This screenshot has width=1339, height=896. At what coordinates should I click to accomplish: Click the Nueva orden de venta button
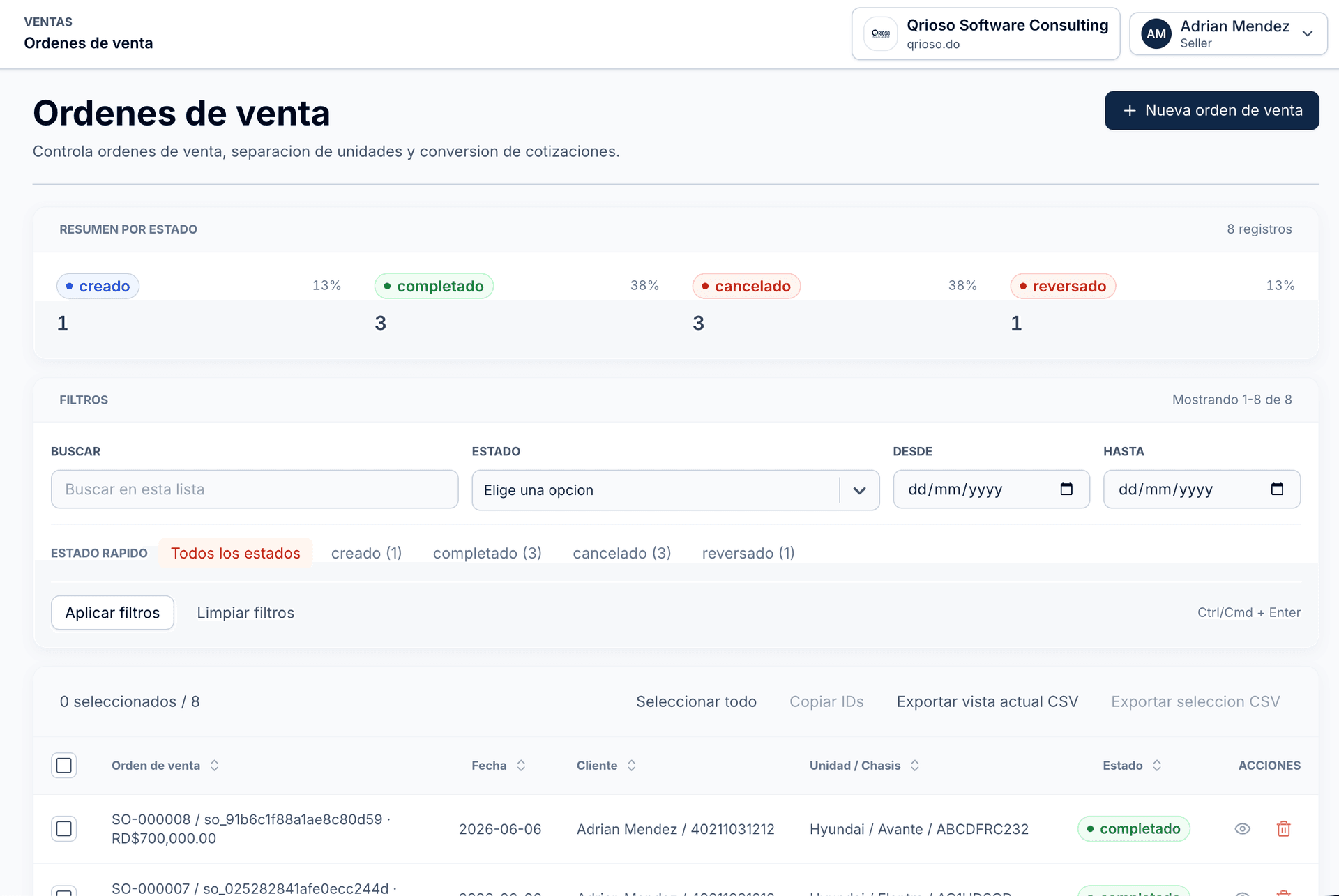[1212, 111]
